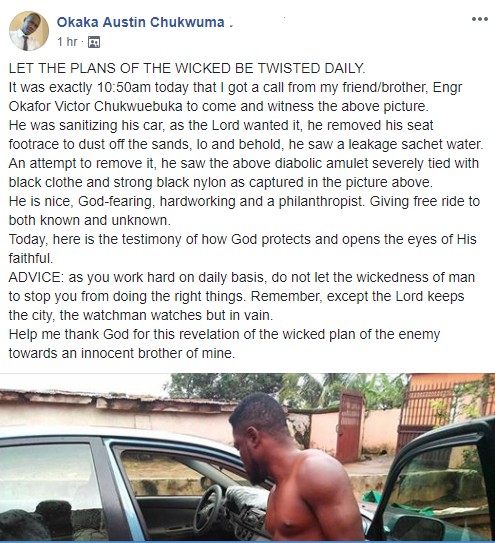Open the three-dot post options menu

pyautogui.click(x=480, y=19)
